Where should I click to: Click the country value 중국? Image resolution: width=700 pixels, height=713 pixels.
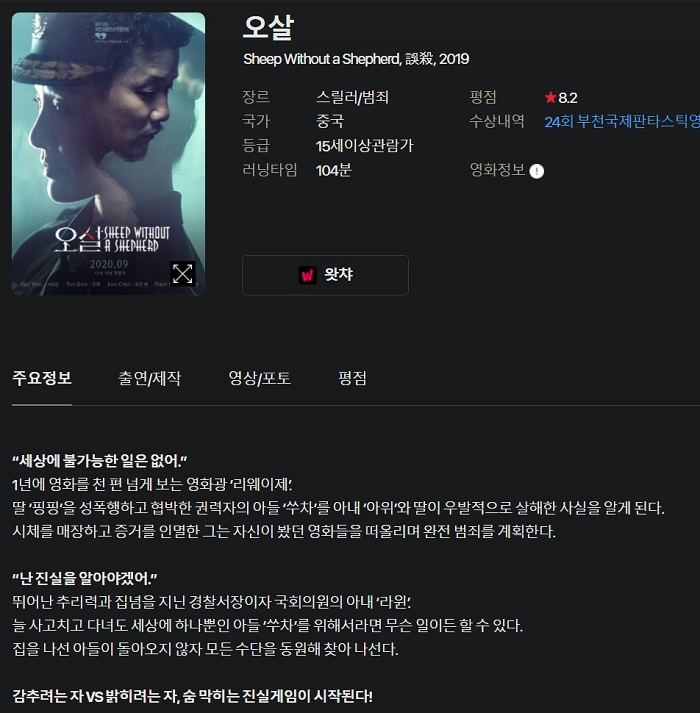pyautogui.click(x=330, y=121)
